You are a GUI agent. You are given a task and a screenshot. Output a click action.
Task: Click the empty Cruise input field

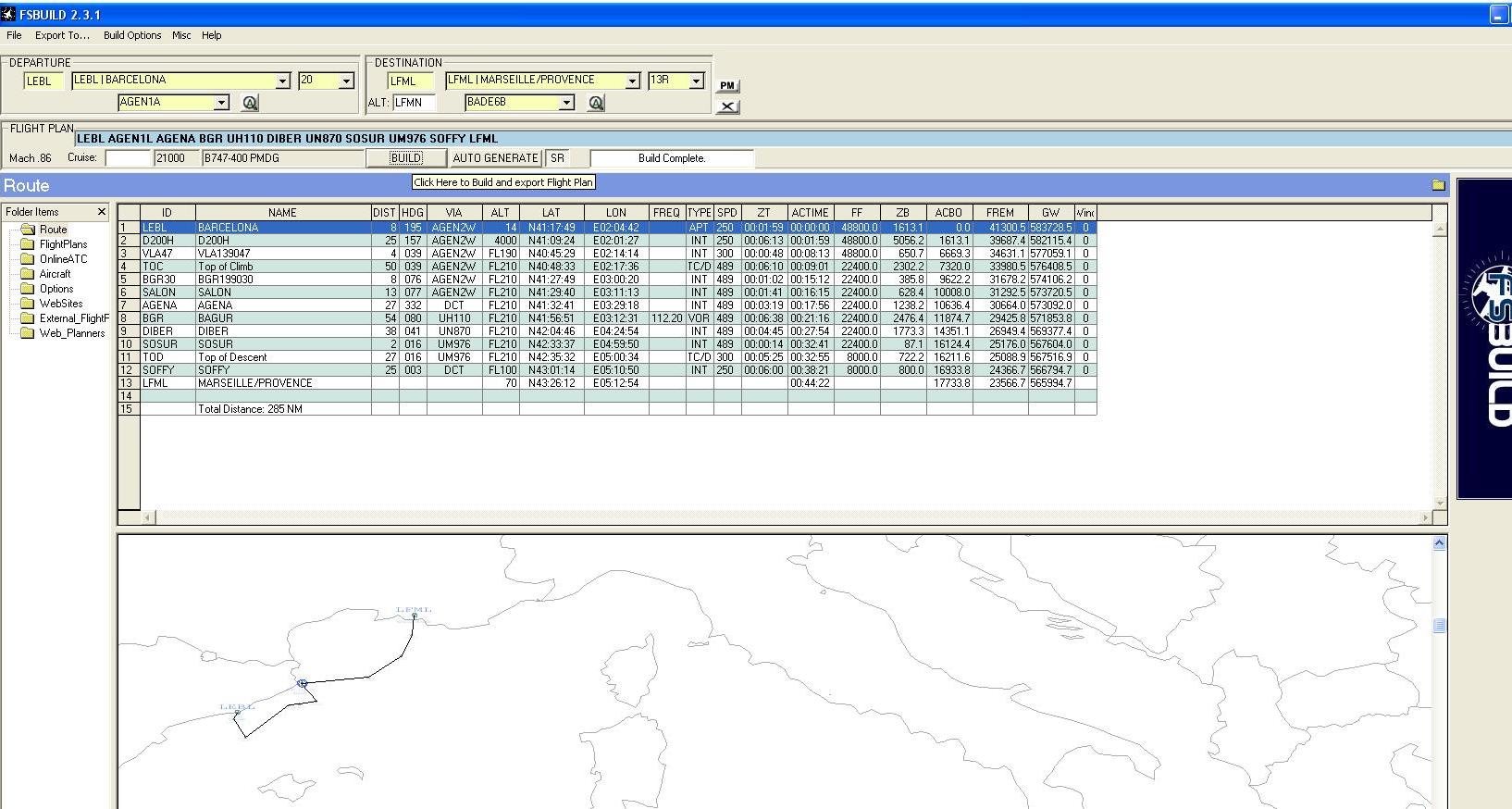(x=128, y=158)
